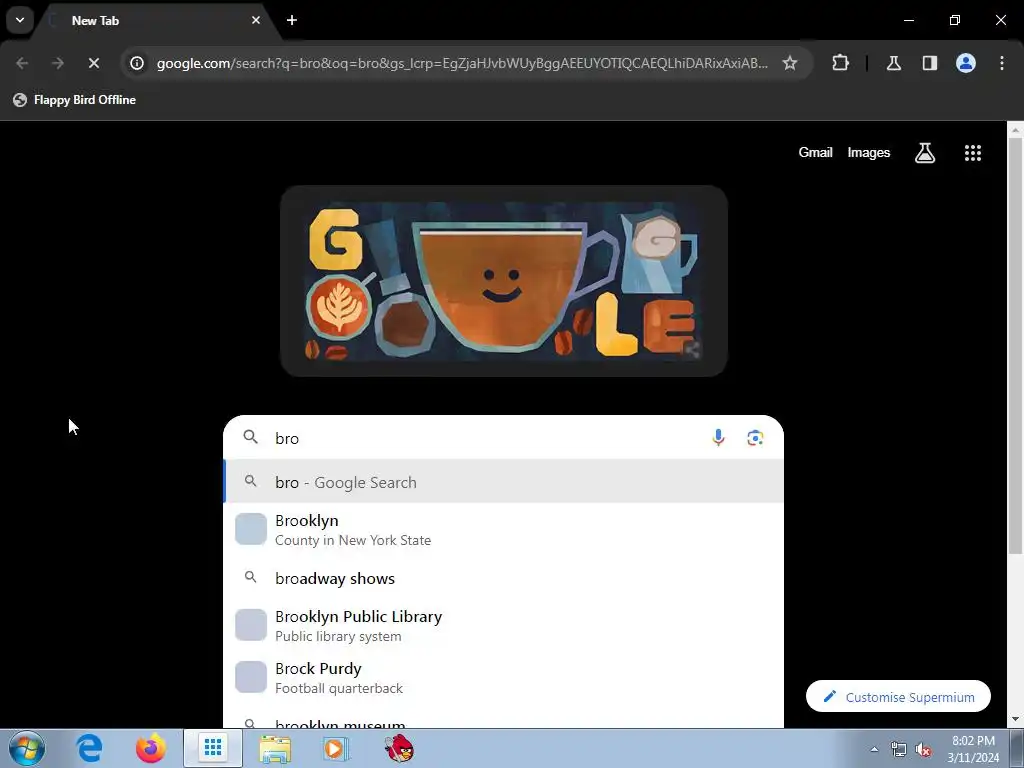Open the tab search dropdown arrow
Viewport: 1024px width, 768px height.
click(20, 20)
